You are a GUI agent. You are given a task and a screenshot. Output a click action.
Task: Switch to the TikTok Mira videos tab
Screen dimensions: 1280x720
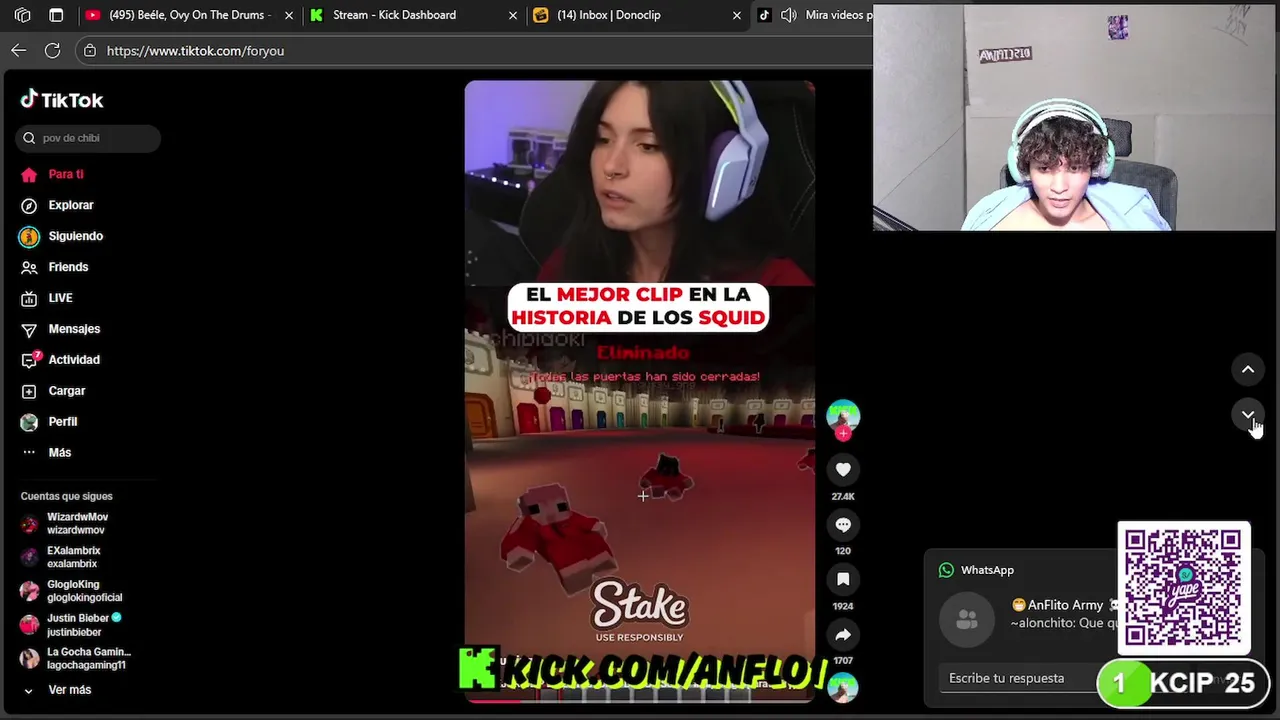(x=838, y=15)
